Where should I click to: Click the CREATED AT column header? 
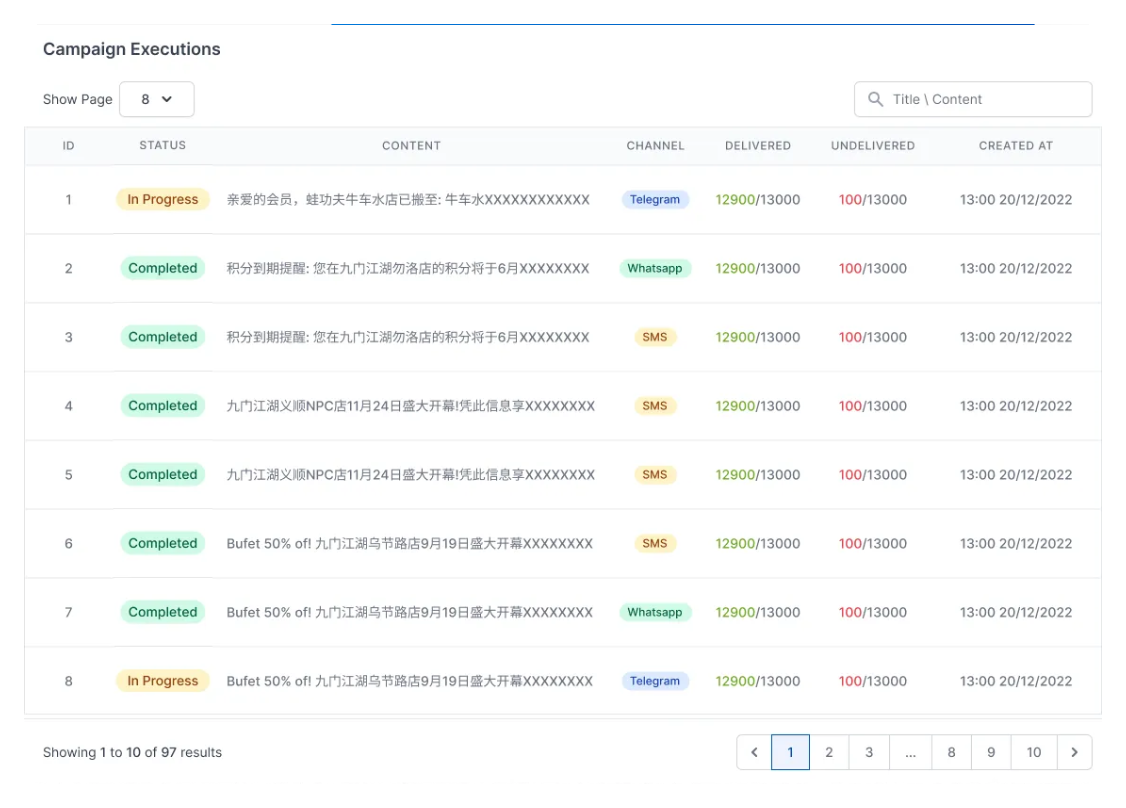[x=1015, y=146]
